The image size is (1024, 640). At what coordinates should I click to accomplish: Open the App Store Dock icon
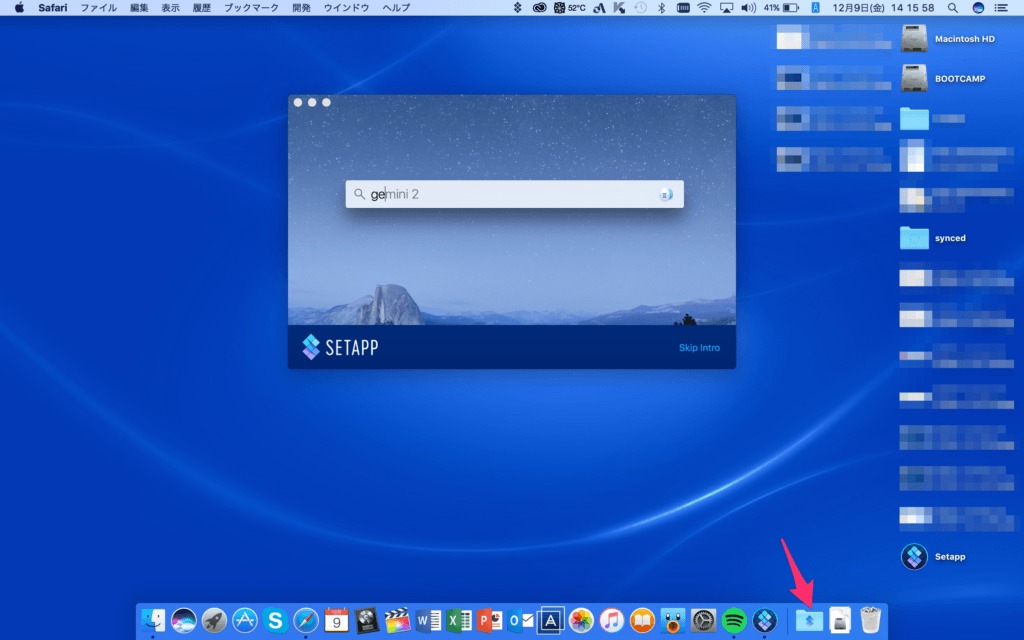(x=245, y=620)
